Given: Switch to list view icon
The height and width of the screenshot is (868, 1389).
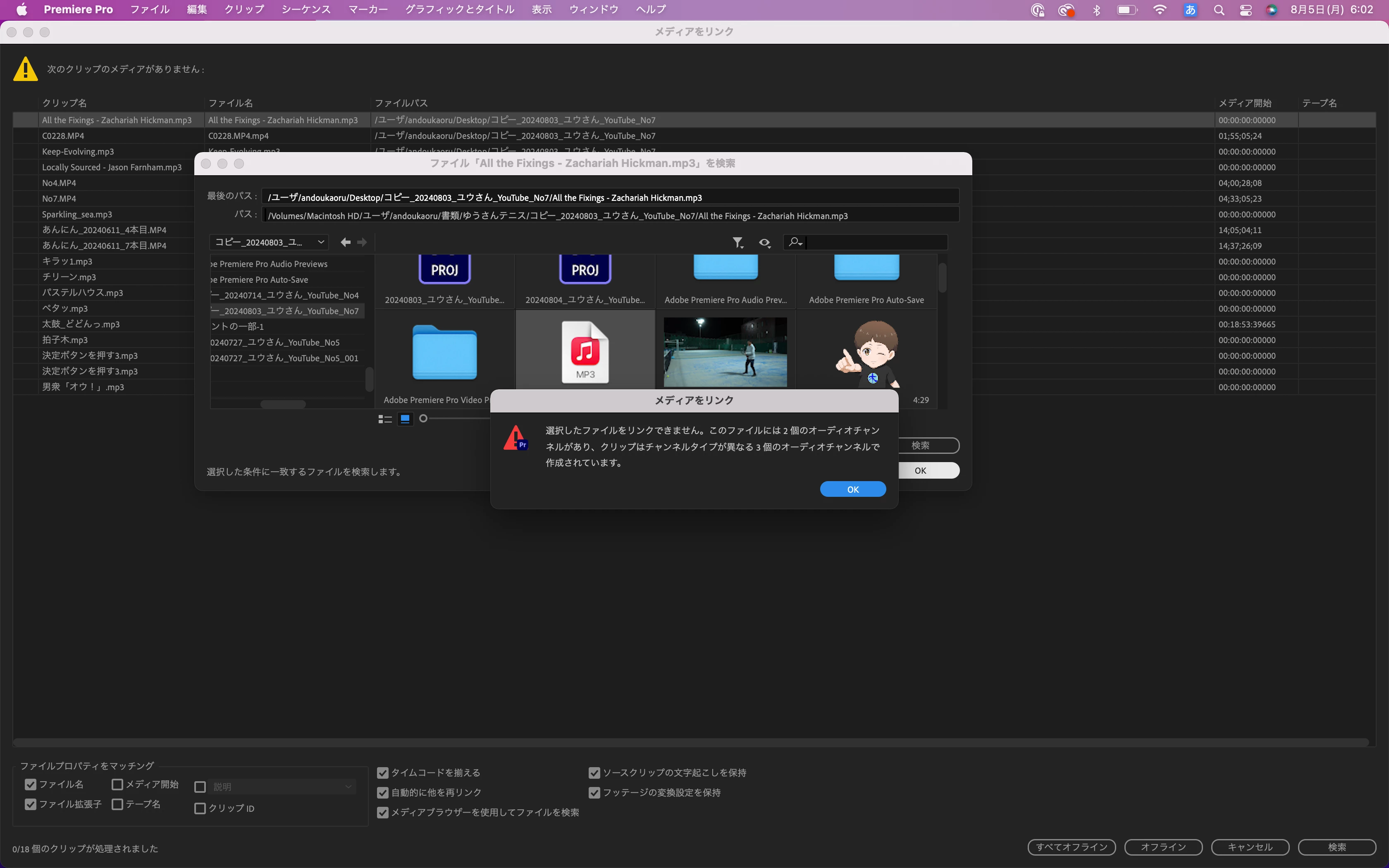Looking at the screenshot, I should point(385,419).
